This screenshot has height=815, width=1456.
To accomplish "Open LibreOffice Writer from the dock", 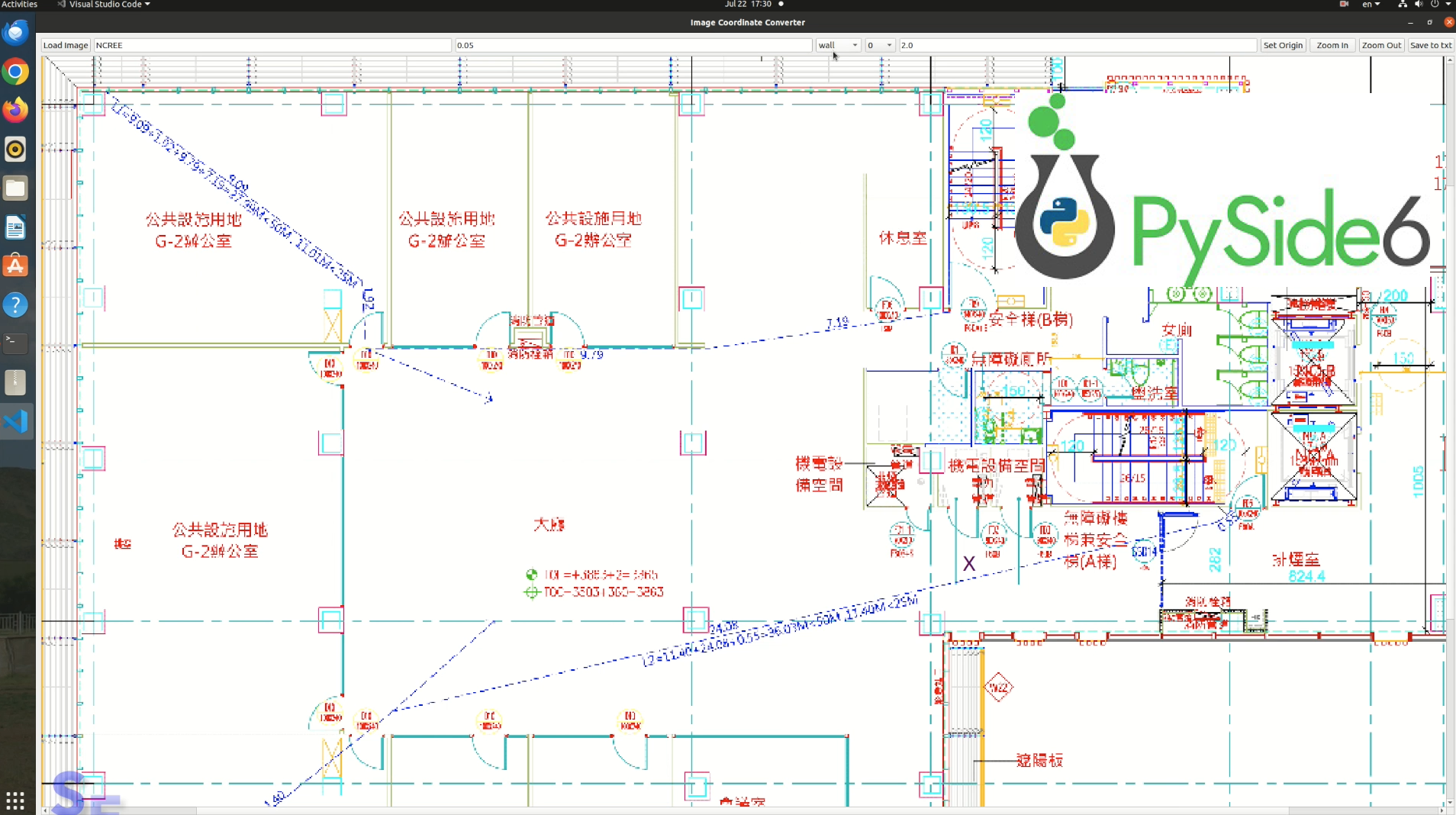I will 15,227.
